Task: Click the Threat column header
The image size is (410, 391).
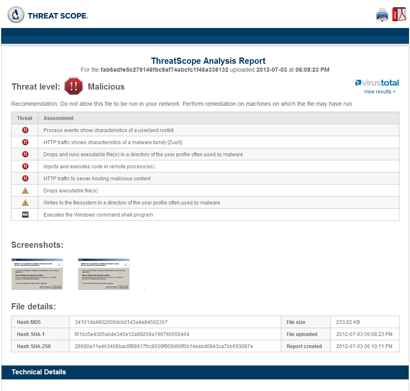Action: [x=25, y=118]
